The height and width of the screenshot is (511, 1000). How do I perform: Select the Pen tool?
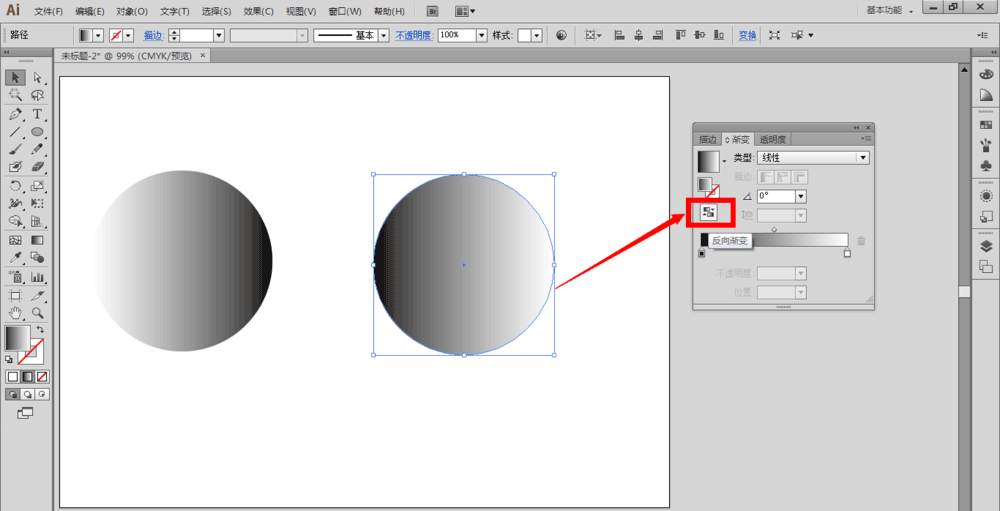(x=15, y=114)
